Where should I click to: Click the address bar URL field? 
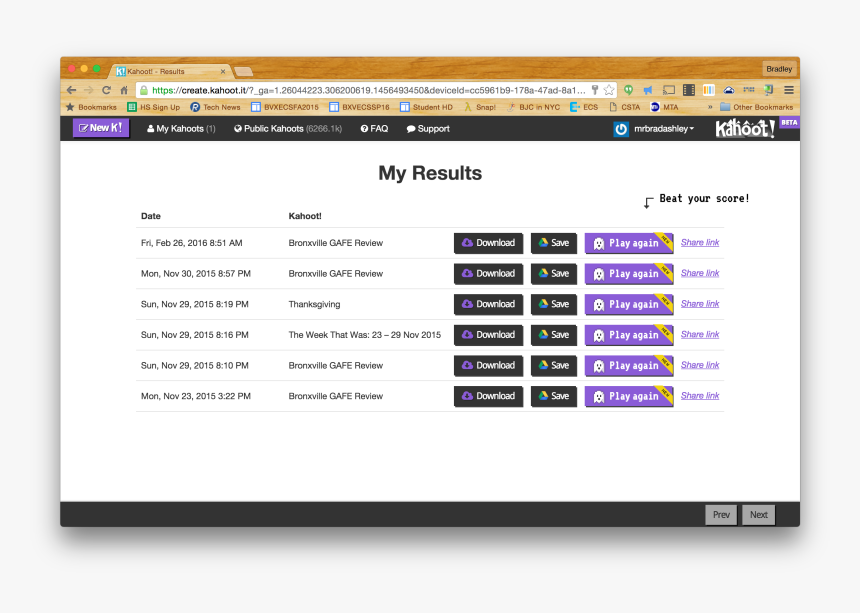coord(369,90)
